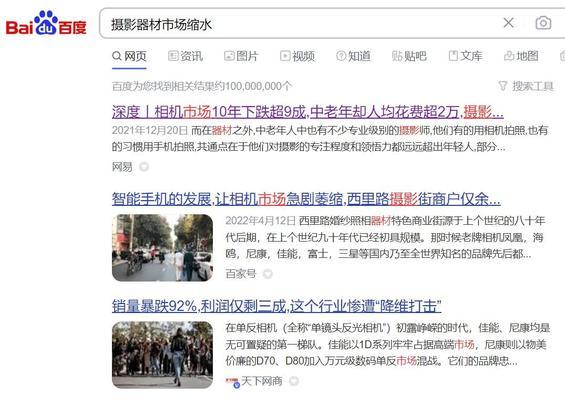Click the badge icon next to 天下网商
565x400 pixels.
294,381
